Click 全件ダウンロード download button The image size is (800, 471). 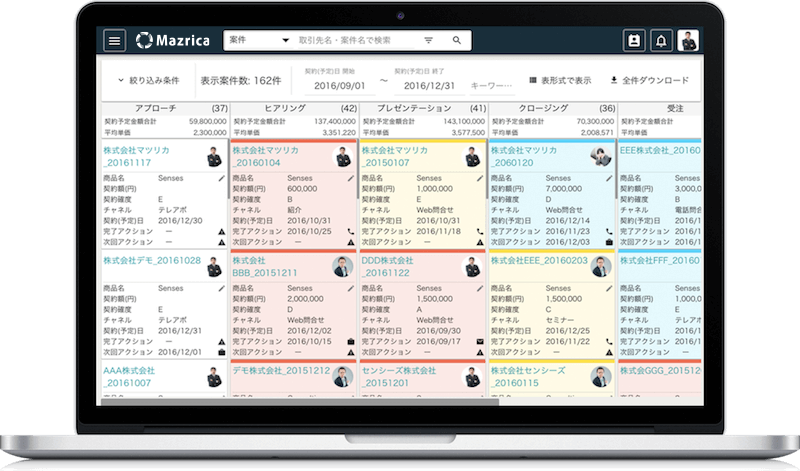(x=649, y=80)
